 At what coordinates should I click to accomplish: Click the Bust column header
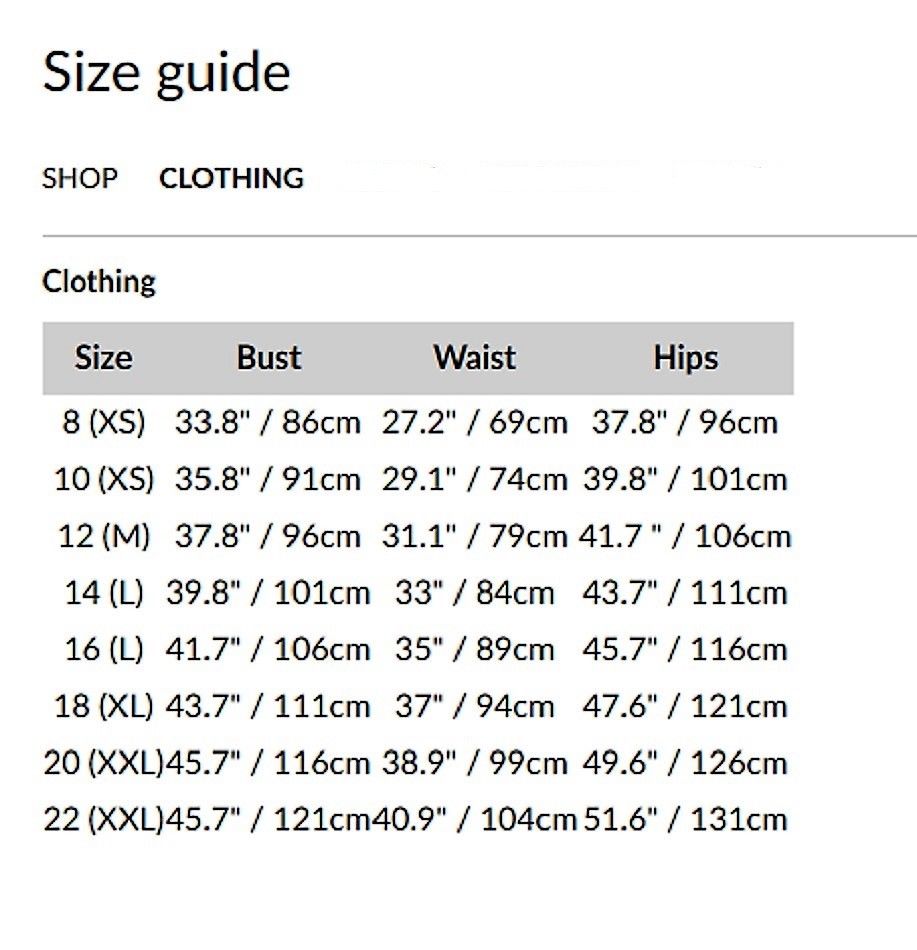(x=269, y=358)
